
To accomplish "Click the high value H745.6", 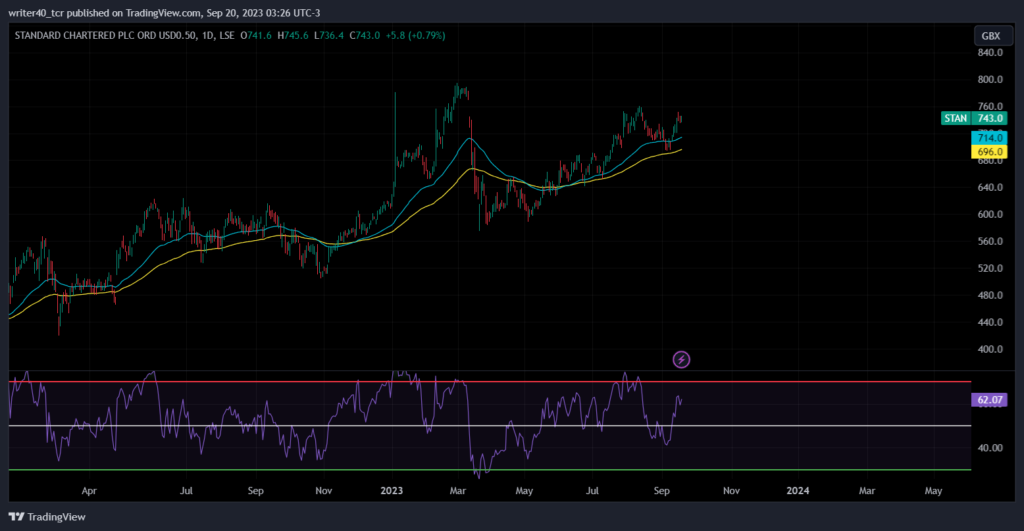I will 293,35.
